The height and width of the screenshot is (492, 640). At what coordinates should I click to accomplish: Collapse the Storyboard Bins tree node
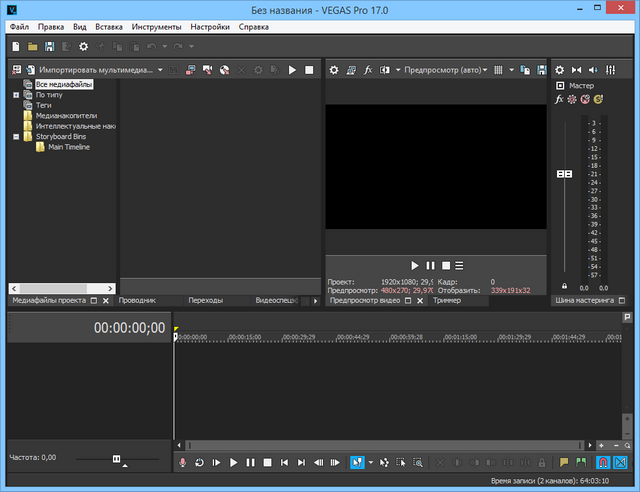coord(16,137)
